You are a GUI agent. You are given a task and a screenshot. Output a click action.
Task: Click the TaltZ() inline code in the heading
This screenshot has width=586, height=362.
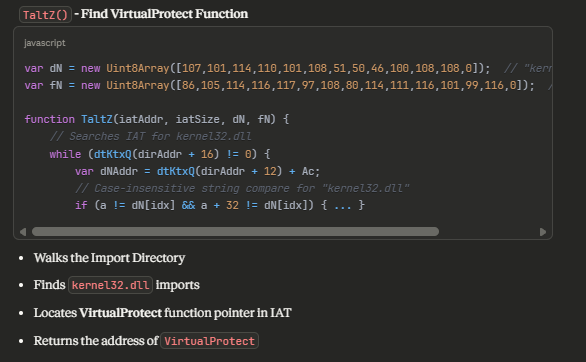[x=45, y=15]
